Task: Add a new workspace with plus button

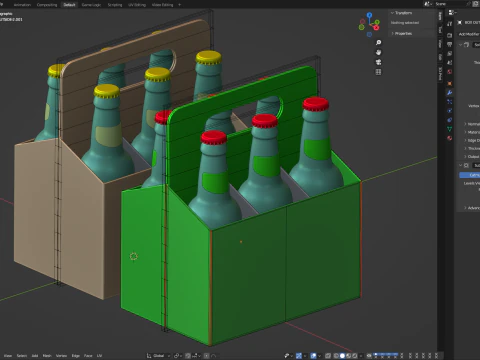Action: pos(179,5)
